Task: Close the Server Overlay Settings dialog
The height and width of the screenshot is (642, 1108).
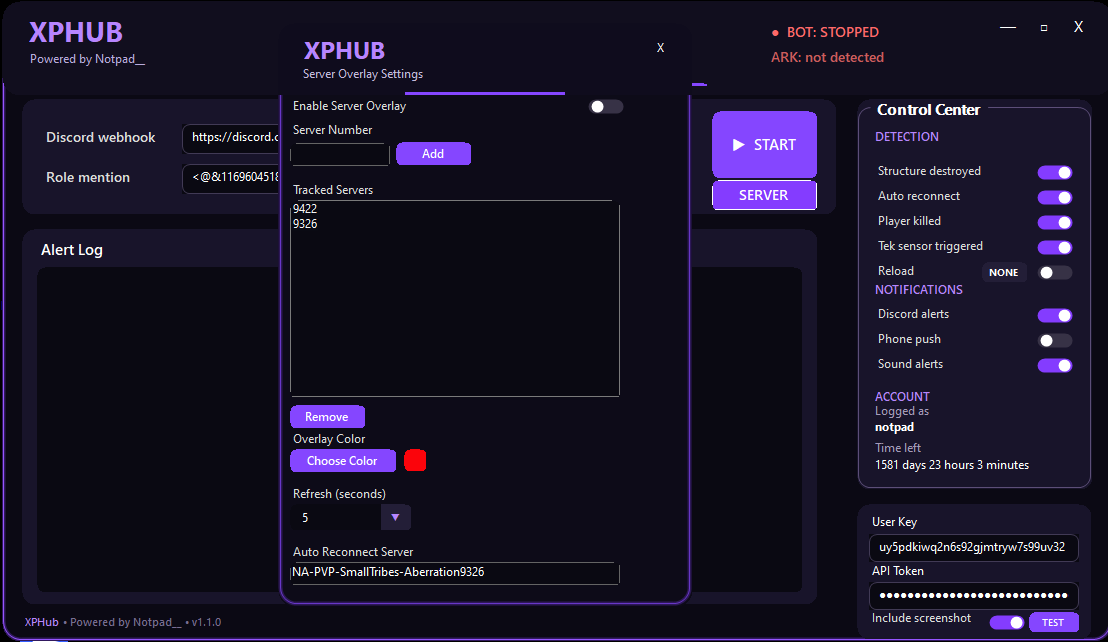Action: 660,47
